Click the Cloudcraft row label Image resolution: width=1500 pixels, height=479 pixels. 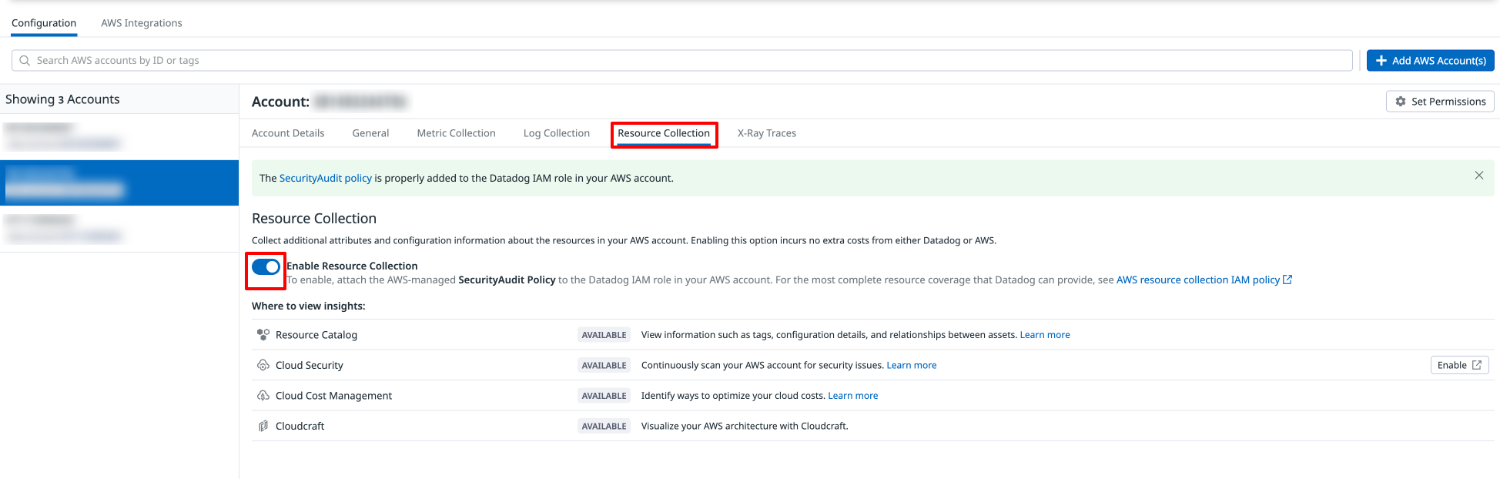[x=300, y=426]
